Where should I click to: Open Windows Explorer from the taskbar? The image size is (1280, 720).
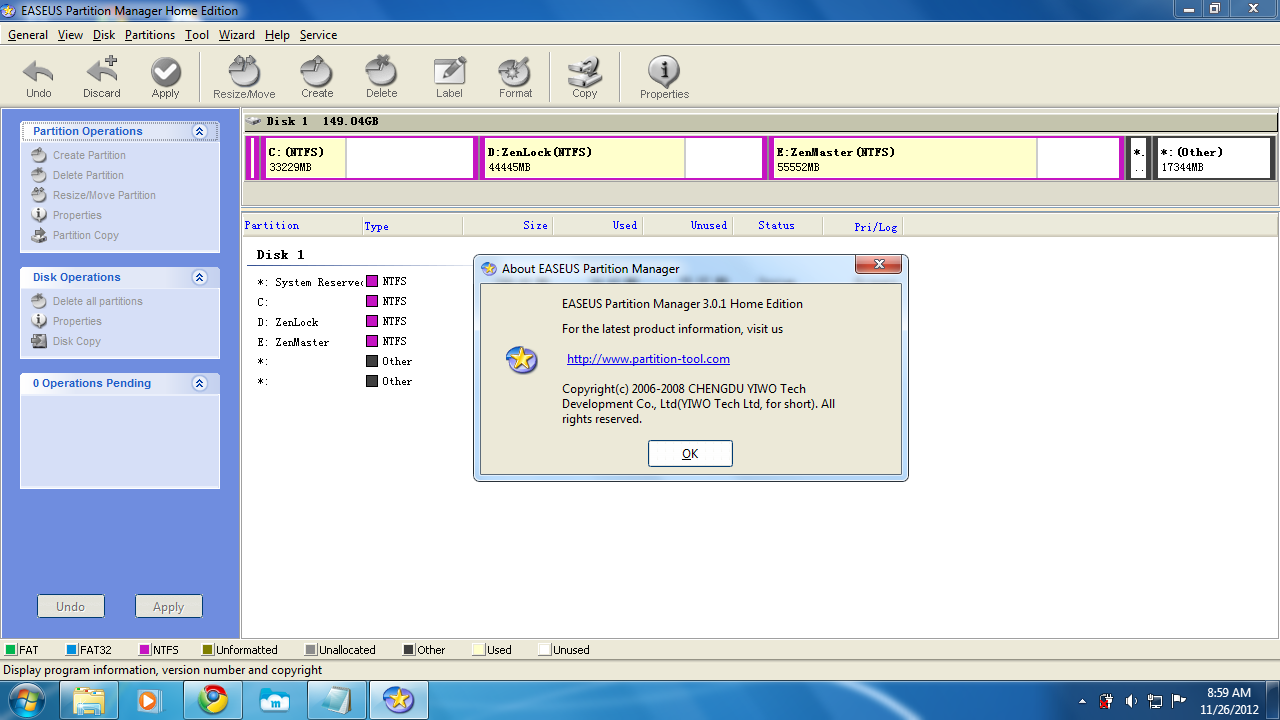click(x=89, y=700)
